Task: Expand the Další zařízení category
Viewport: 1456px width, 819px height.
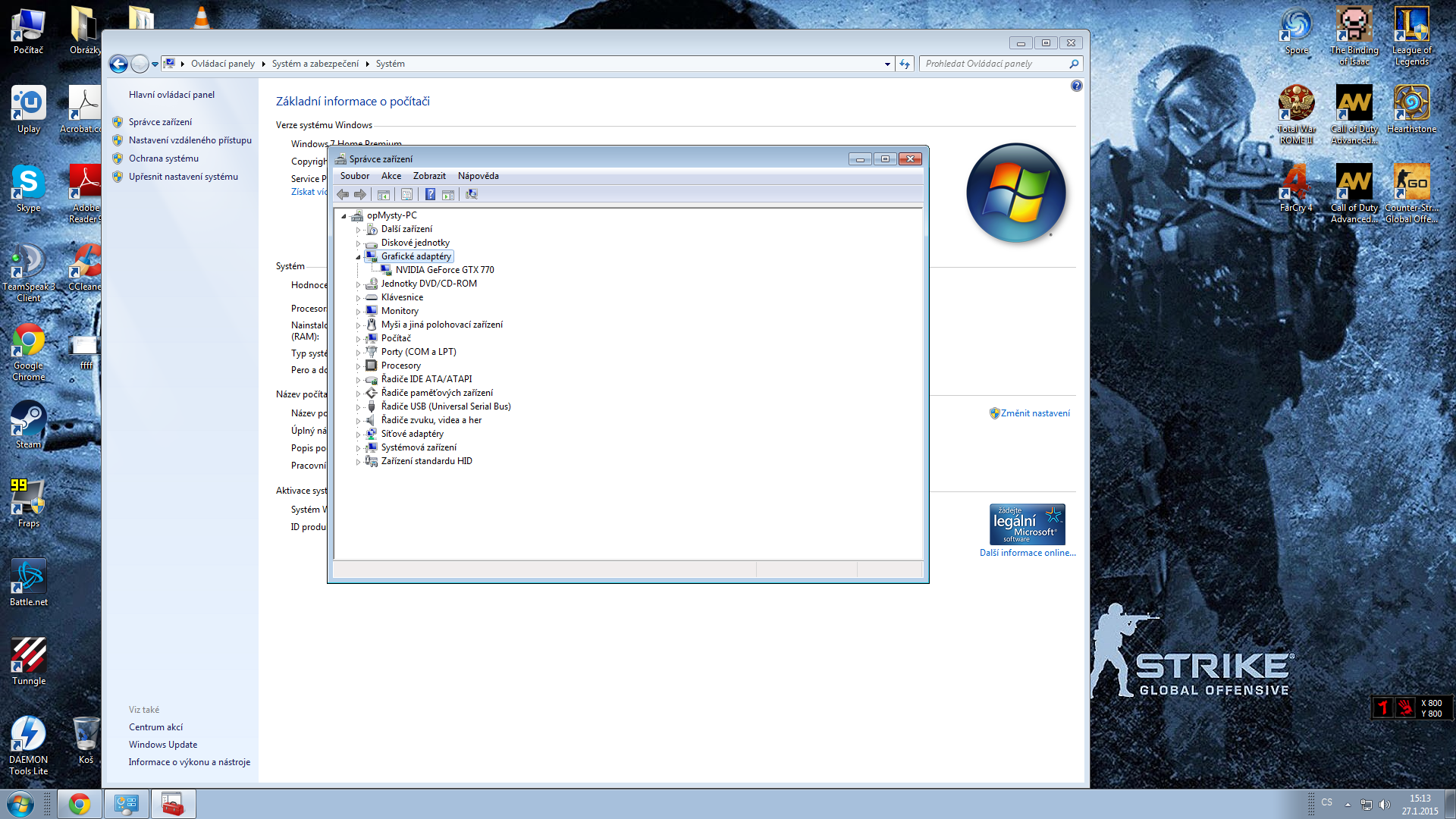Action: tap(358, 230)
